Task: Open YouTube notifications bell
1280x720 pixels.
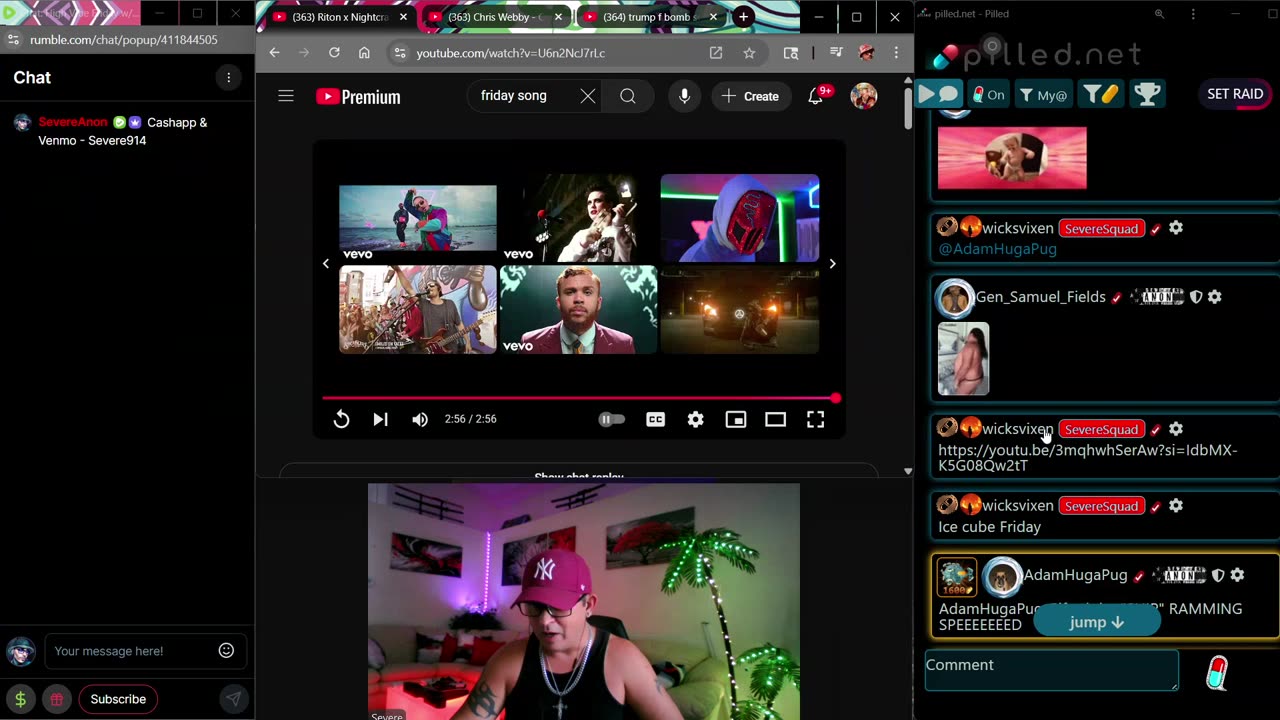Action: click(816, 96)
